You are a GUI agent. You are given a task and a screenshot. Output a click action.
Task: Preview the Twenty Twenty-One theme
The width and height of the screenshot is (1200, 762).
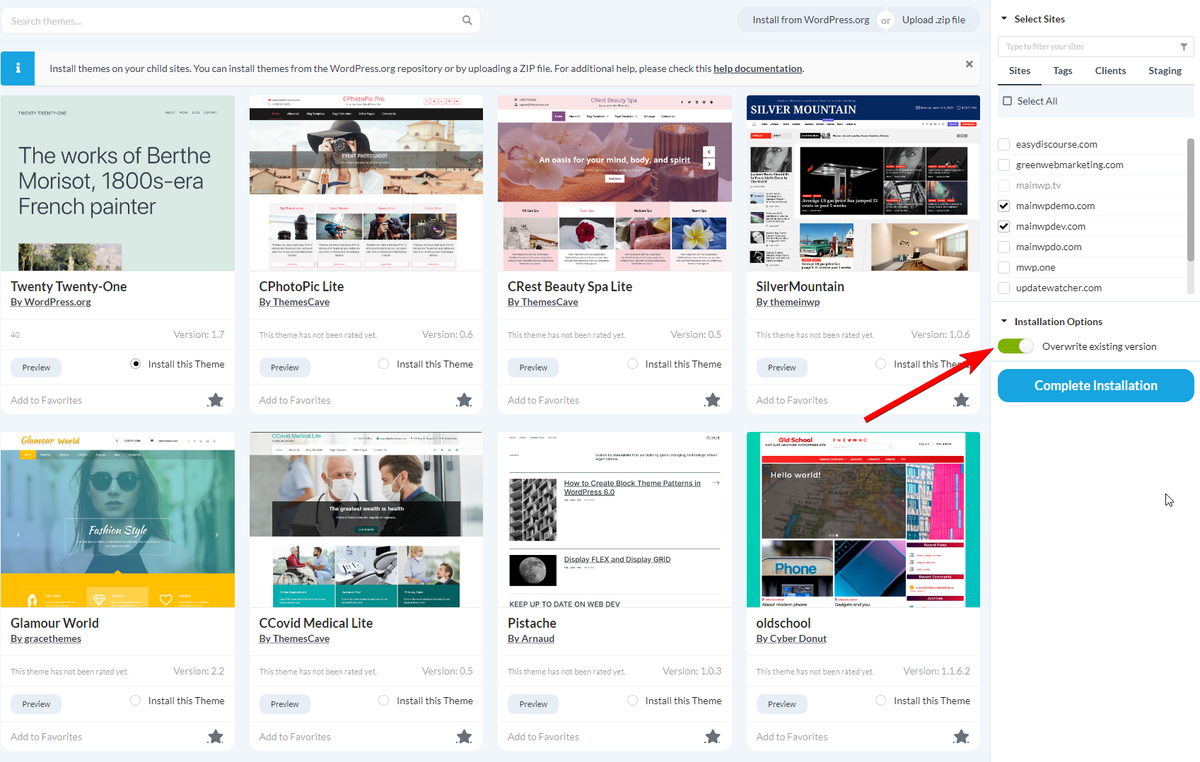point(36,368)
